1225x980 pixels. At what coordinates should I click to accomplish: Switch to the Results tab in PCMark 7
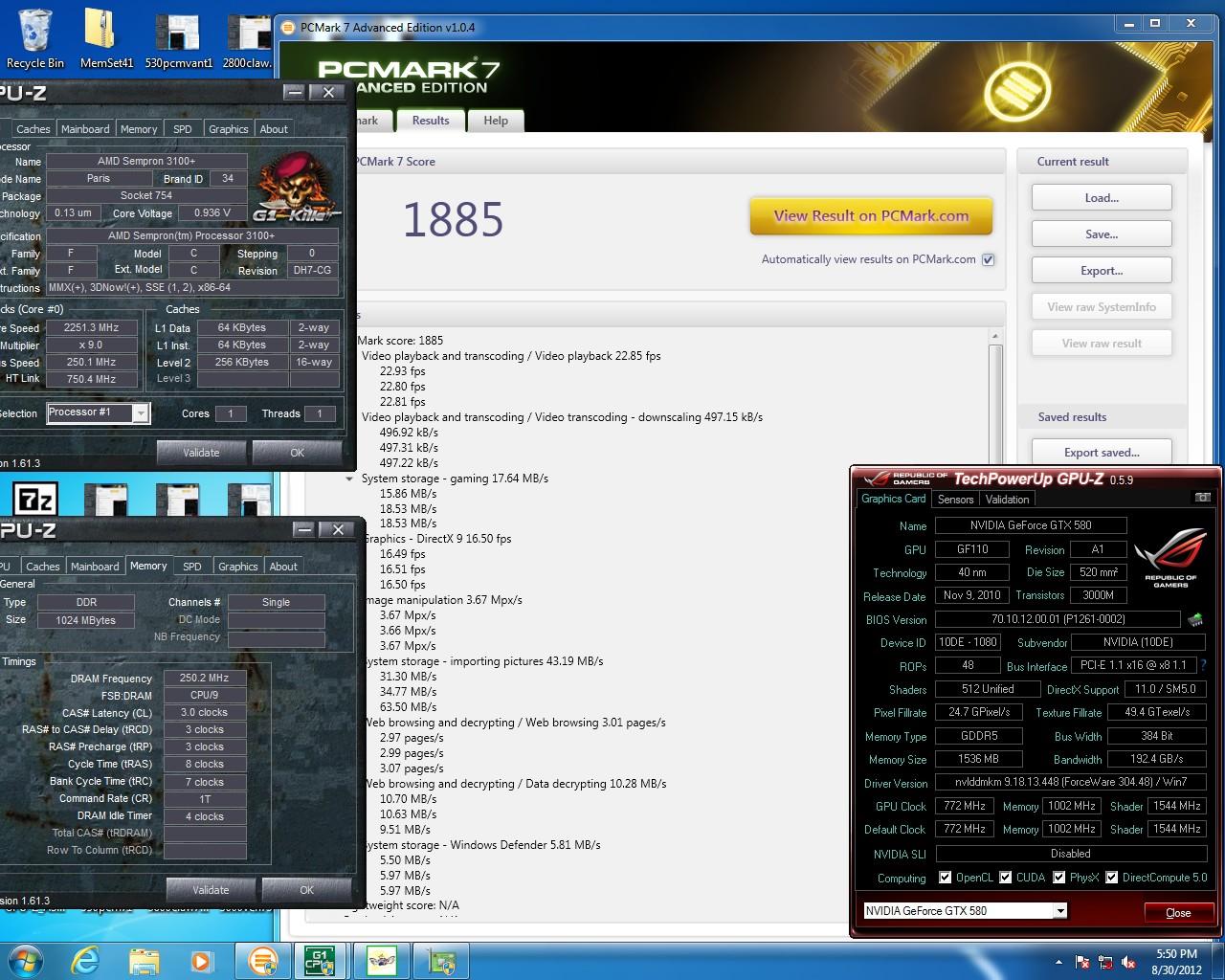click(x=431, y=121)
